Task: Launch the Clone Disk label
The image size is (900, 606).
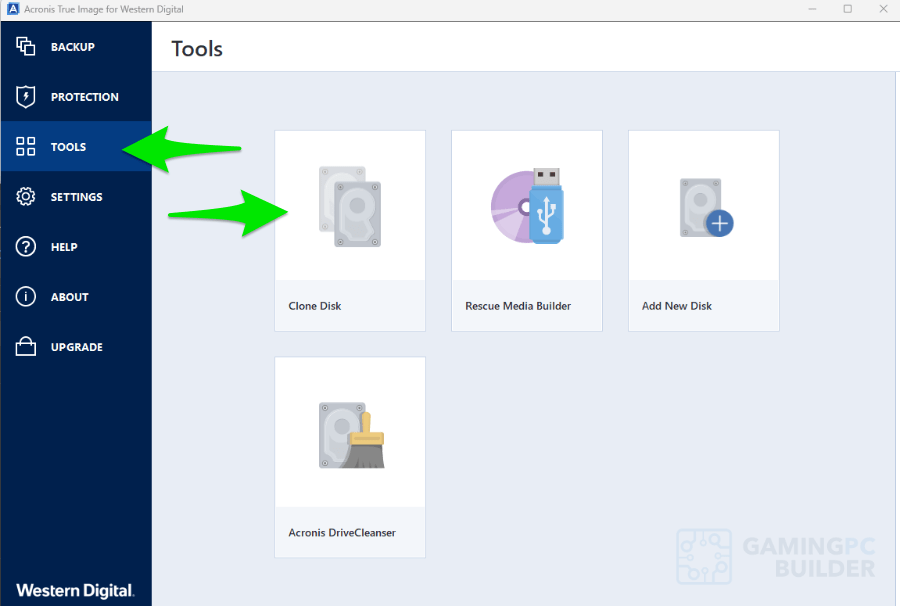Action: (315, 306)
